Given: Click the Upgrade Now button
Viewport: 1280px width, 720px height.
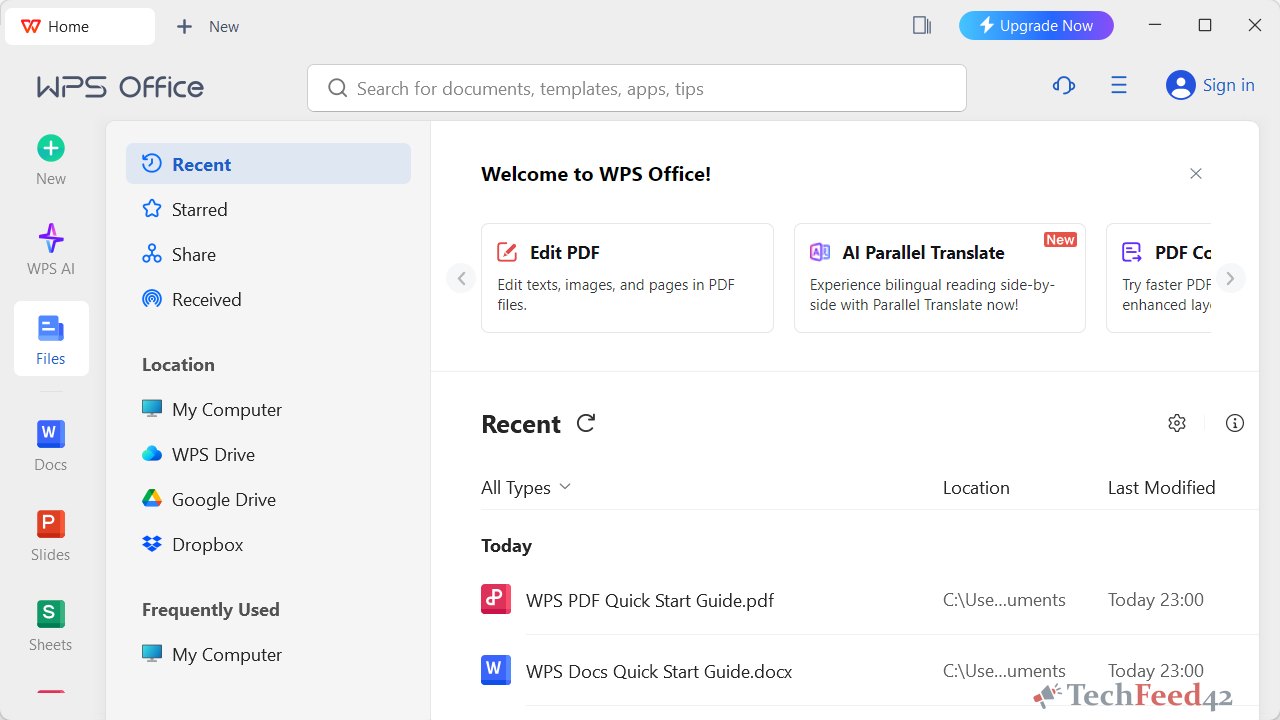Looking at the screenshot, I should click(1036, 26).
